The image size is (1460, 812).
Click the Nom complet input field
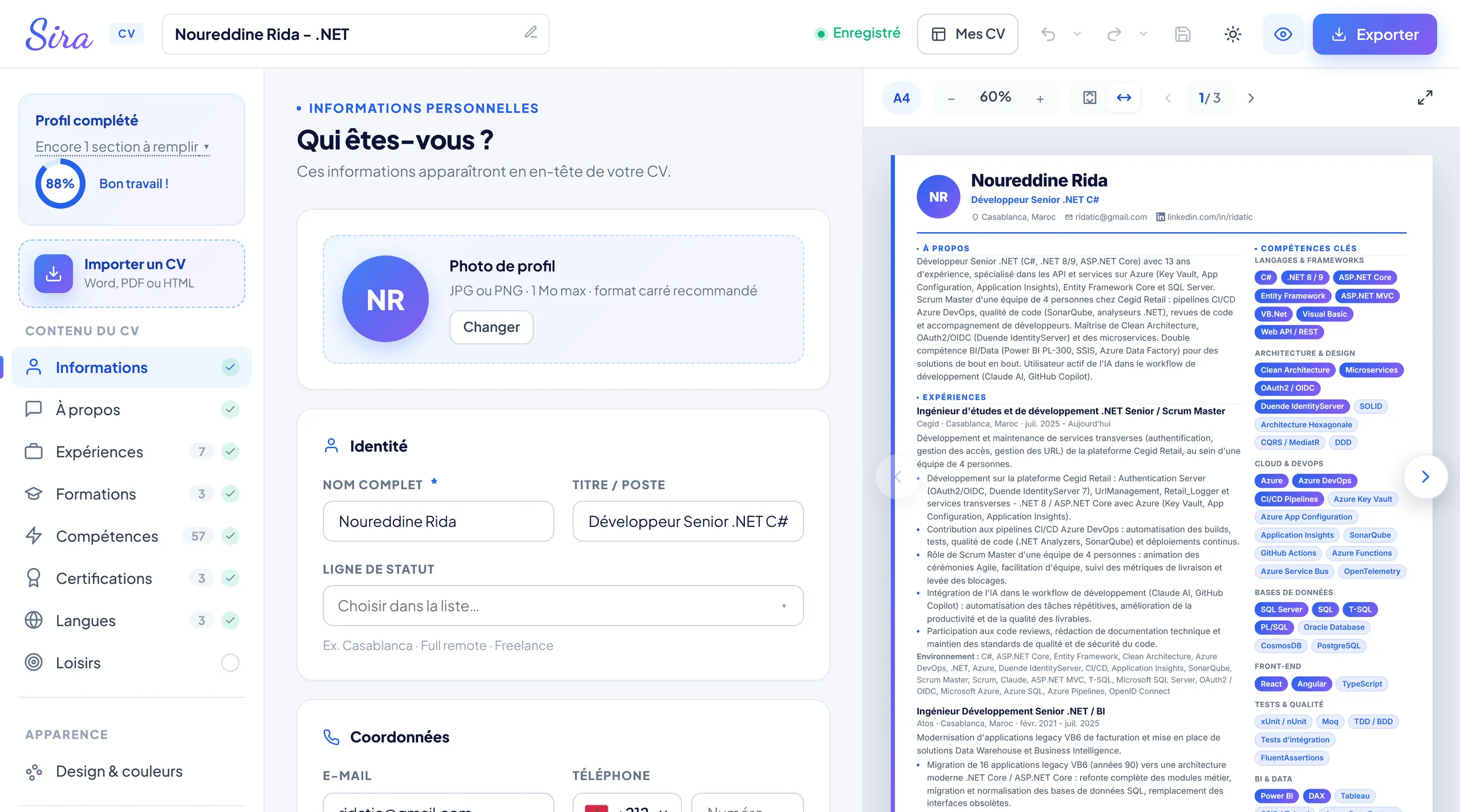(x=438, y=521)
